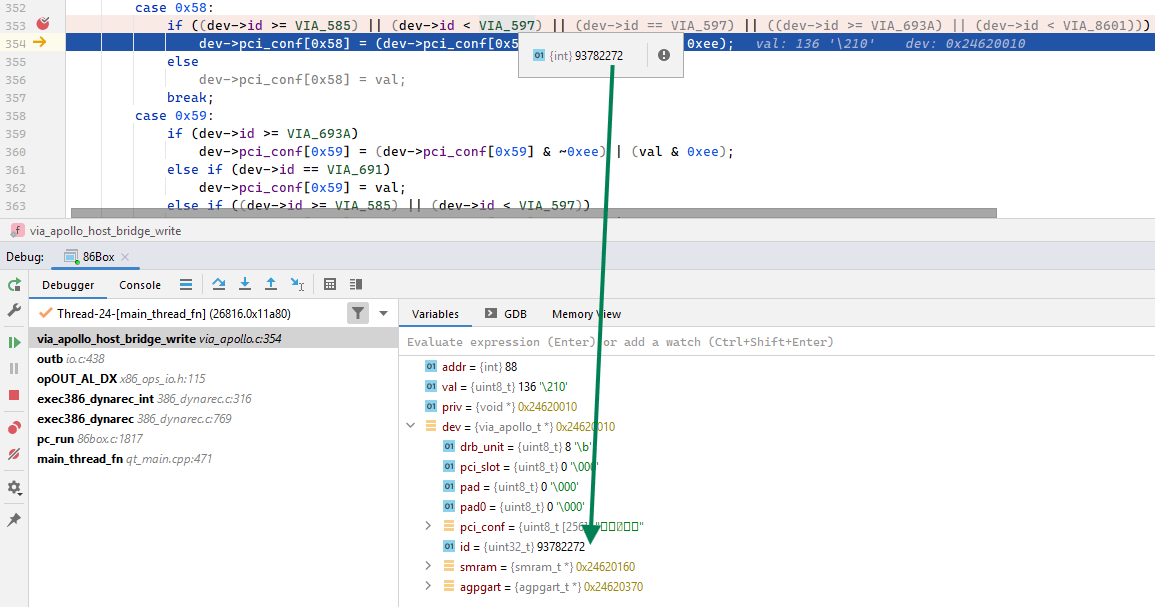Open the Thread-24 selector dropdown
The height and width of the screenshot is (607, 1155).
383,313
